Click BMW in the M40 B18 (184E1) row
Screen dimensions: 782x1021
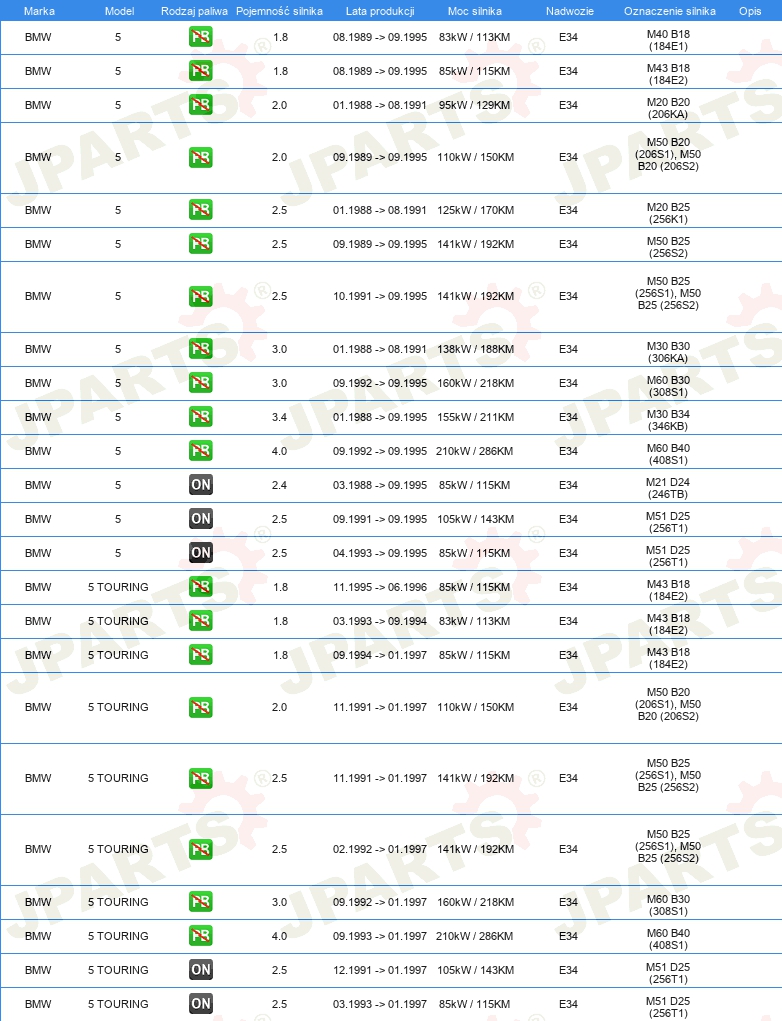(38, 37)
